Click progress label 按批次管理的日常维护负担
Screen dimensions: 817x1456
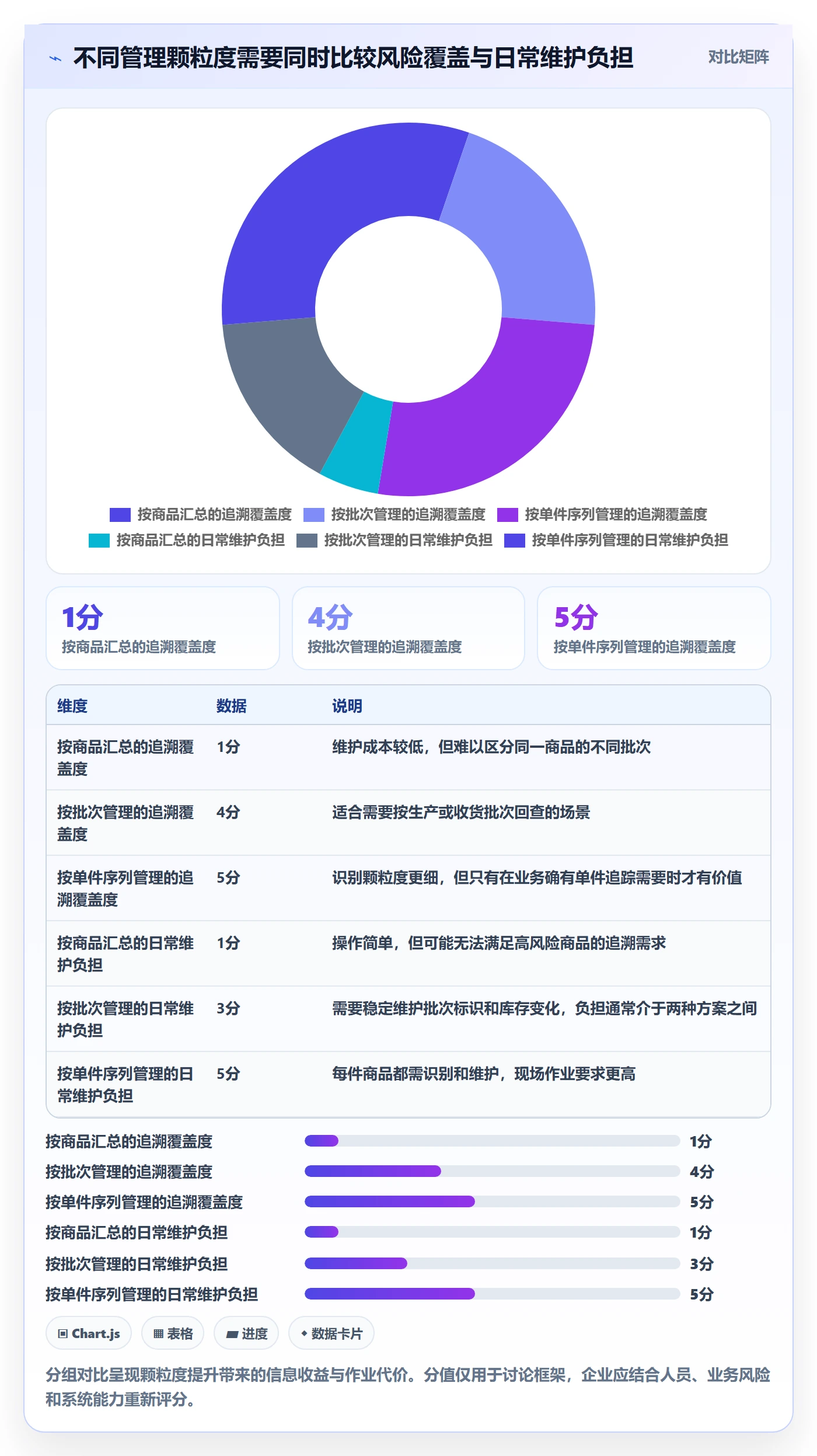point(137,1264)
